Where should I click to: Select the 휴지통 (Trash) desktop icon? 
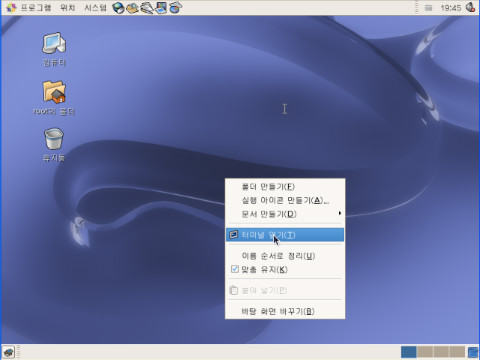[54, 145]
